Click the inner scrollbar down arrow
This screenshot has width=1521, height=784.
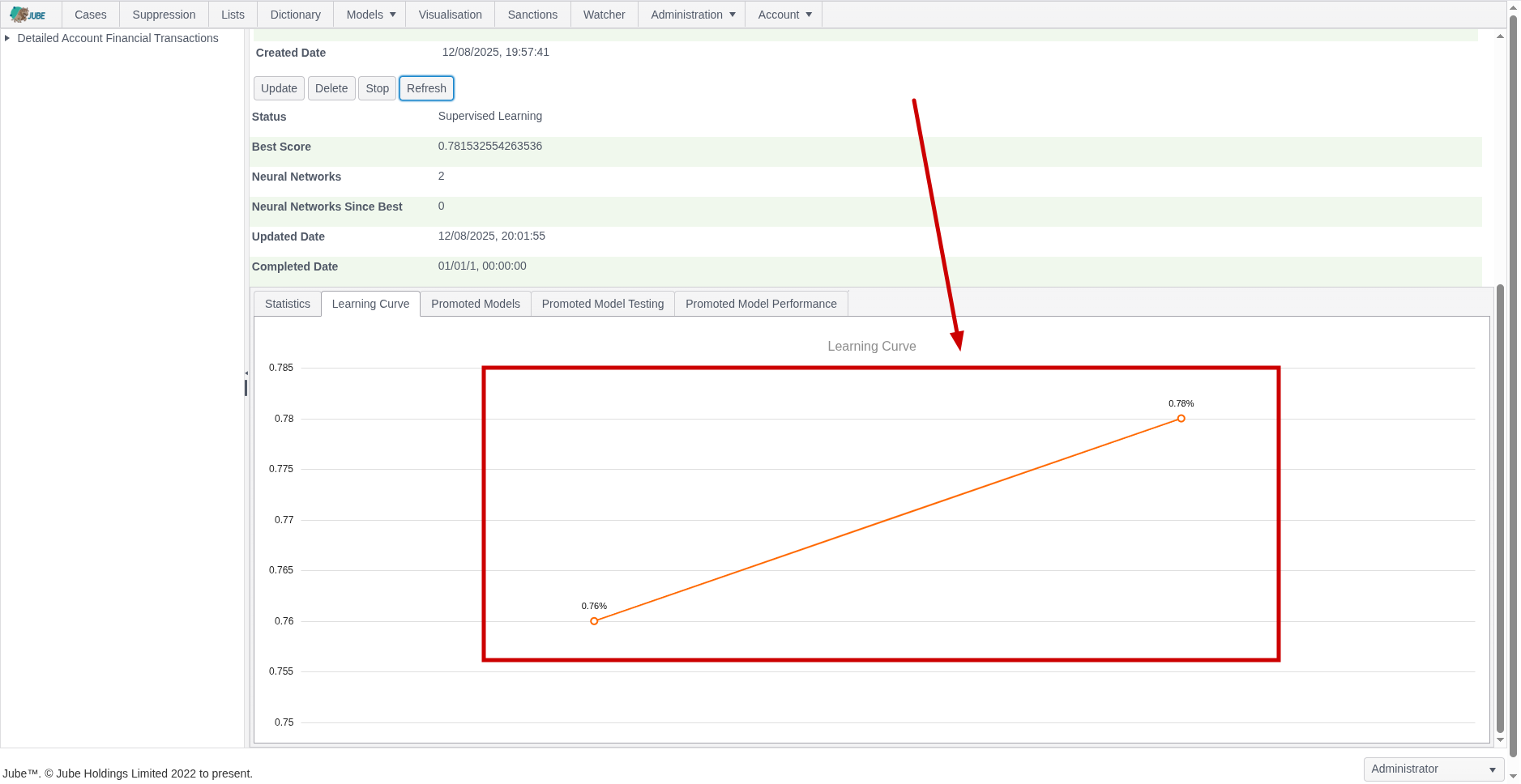(x=1500, y=739)
